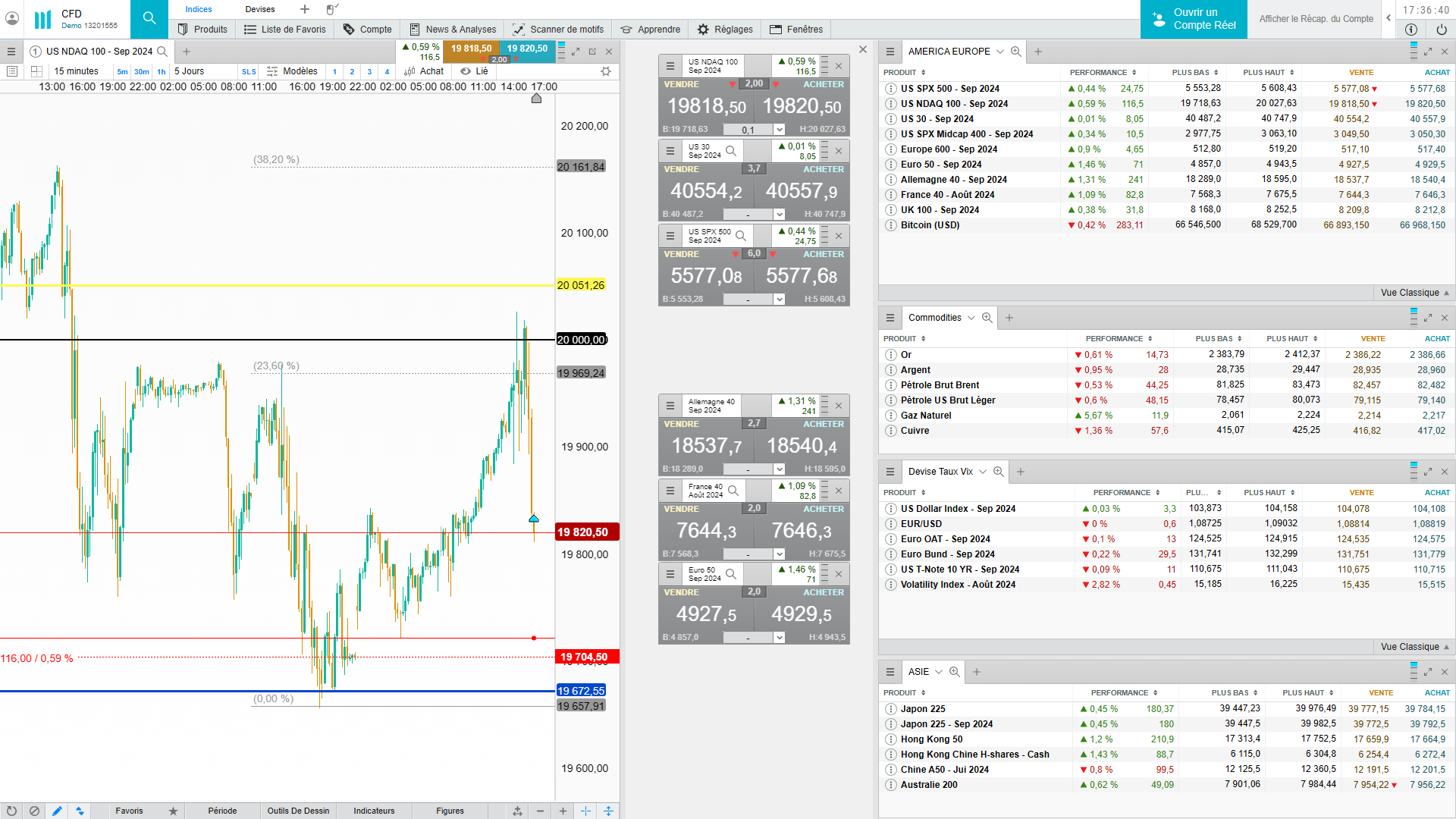Switch to the Devises tab

(259, 9)
